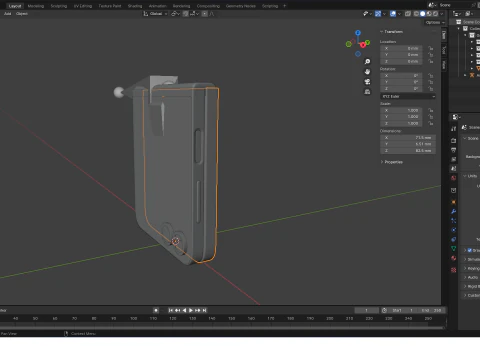Image resolution: width=480 pixels, height=360 pixels.
Task: Jump to previous keyframe
Action: [x=177, y=310]
